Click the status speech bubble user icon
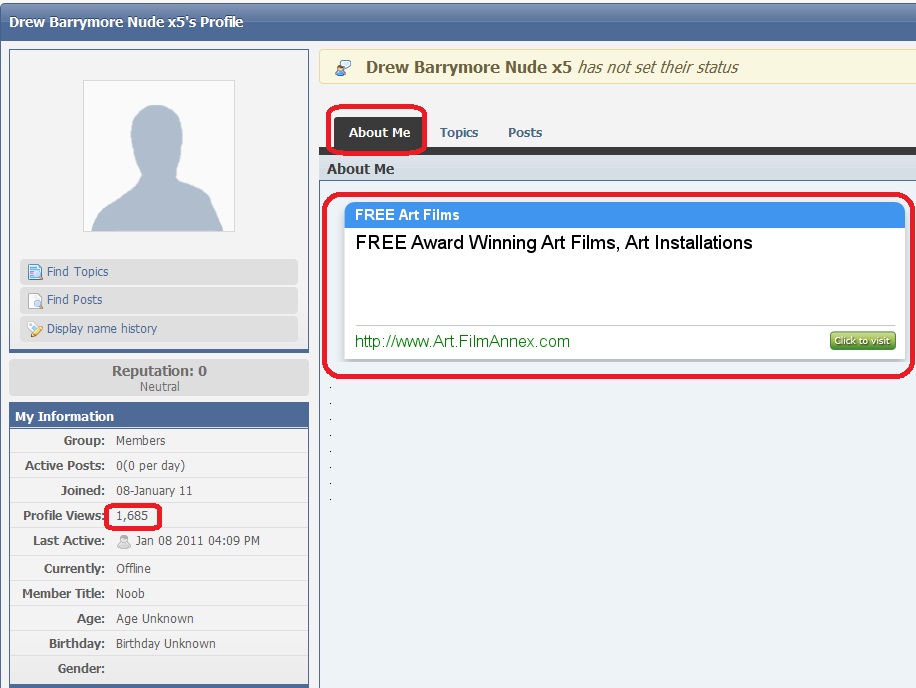The image size is (916, 688). point(343,68)
